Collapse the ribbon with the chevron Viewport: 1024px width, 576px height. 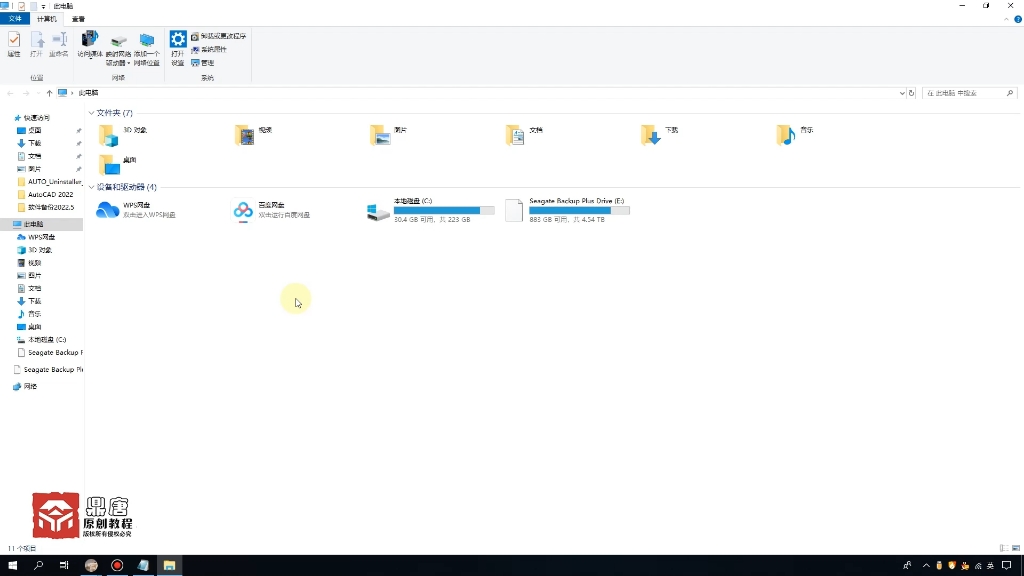click(1005, 18)
